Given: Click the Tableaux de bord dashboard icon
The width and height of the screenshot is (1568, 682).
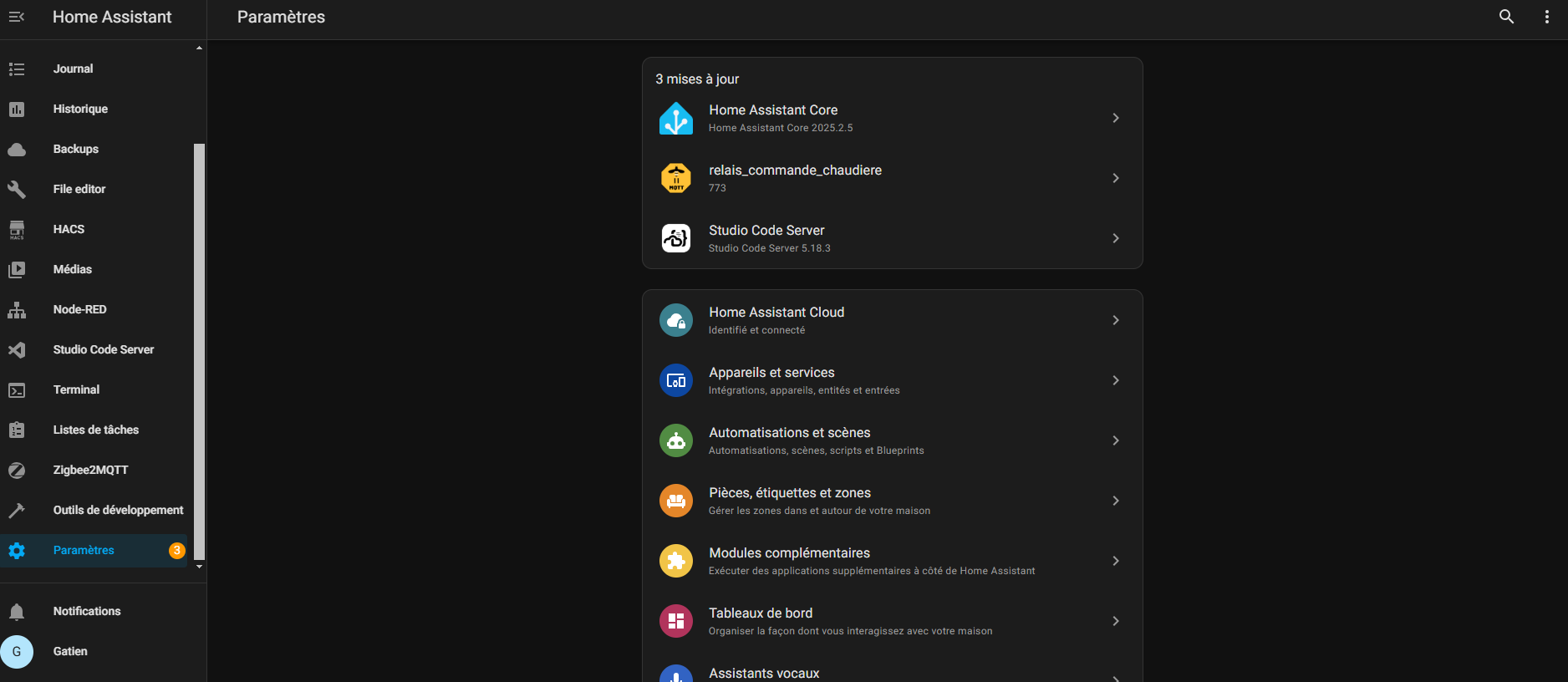Looking at the screenshot, I should pos(676,621).
